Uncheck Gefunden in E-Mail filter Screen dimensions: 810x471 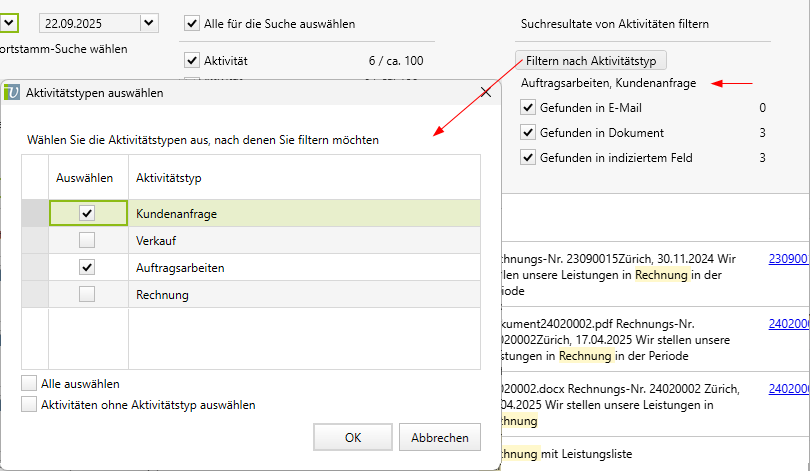pos(528,108)
